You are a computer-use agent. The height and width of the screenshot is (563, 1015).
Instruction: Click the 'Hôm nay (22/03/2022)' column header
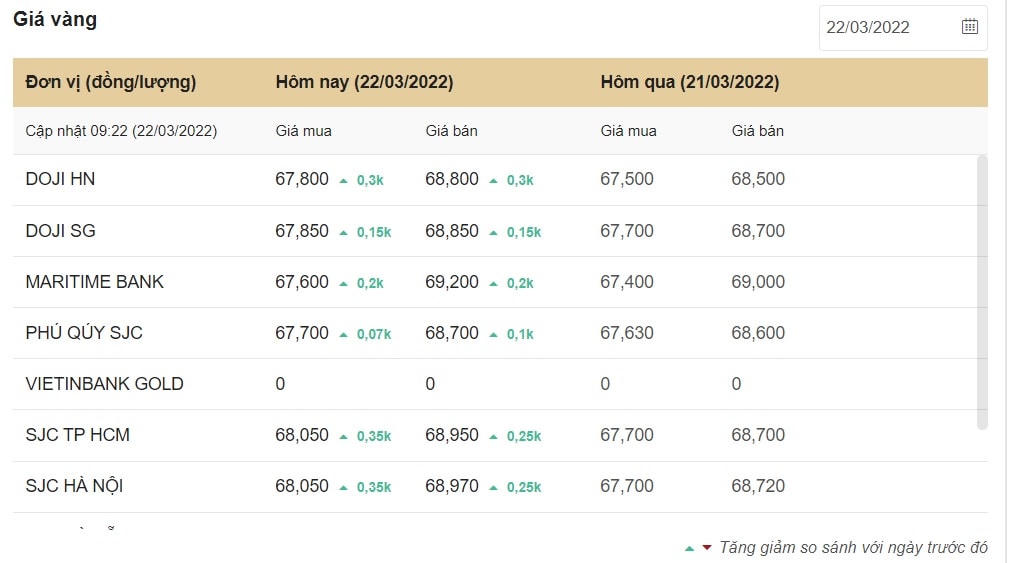click(364, 82)
